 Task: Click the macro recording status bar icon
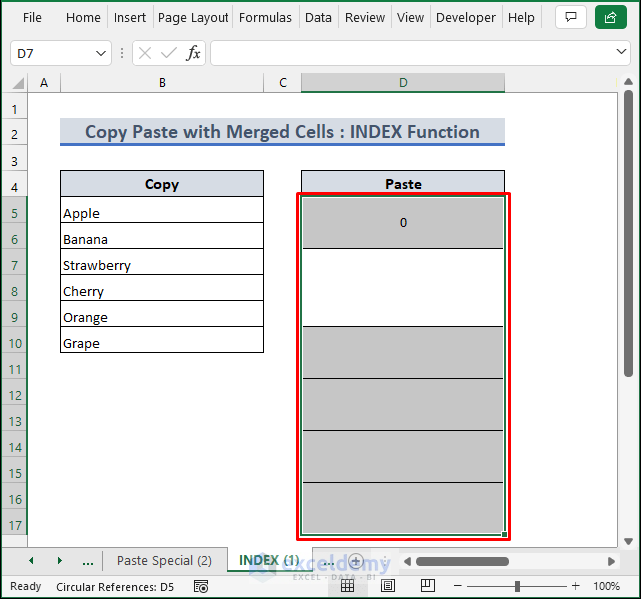click(x=201, y=586)
